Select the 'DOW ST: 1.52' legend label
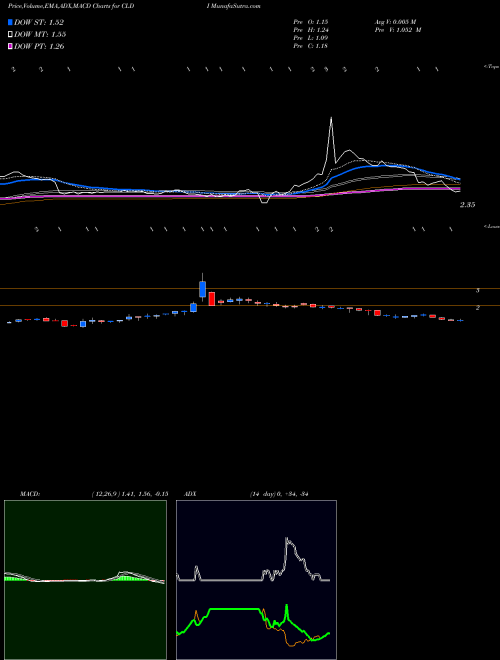 pos(39,22)
